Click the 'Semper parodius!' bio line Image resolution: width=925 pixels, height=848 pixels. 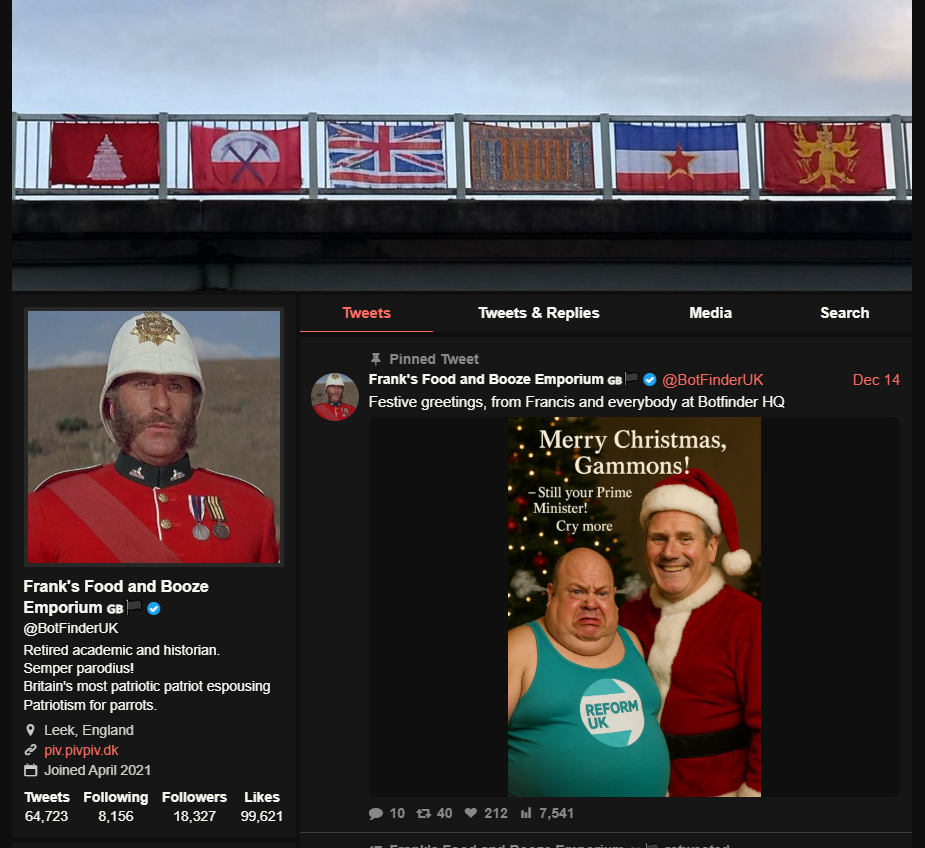tap(78, 669)
